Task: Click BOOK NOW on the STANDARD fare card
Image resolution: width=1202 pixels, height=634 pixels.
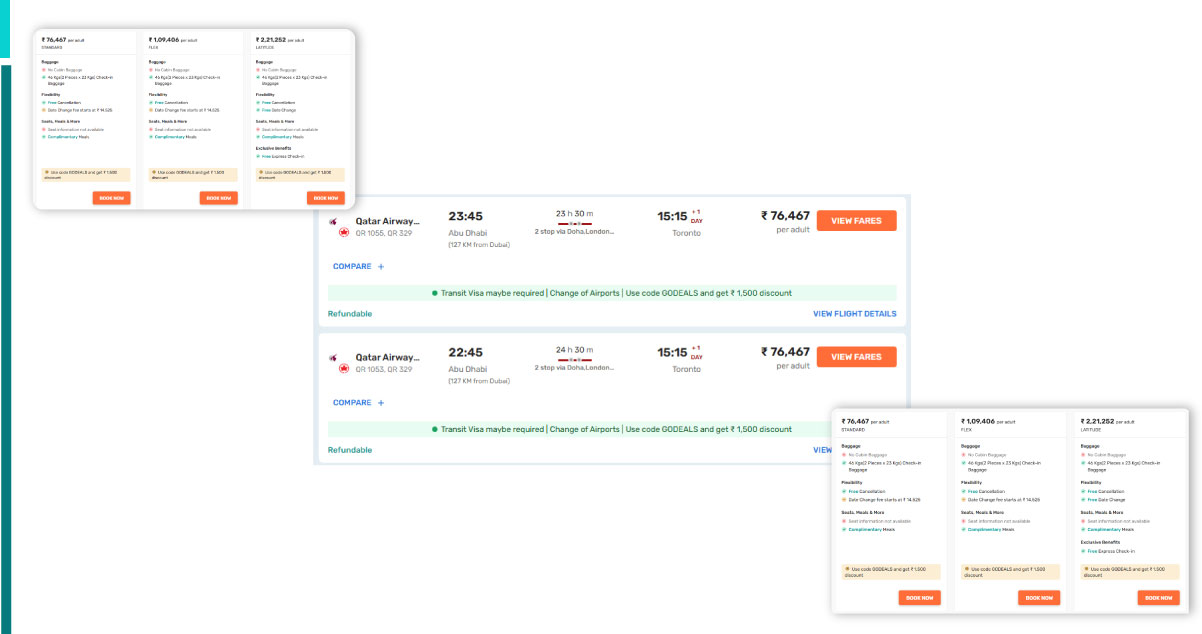Action: pos(918,597)
